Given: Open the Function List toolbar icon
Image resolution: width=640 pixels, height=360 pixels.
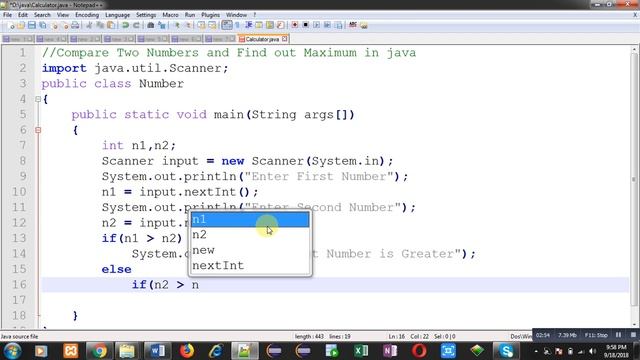Looking at the screenshot, I should 280,25.
